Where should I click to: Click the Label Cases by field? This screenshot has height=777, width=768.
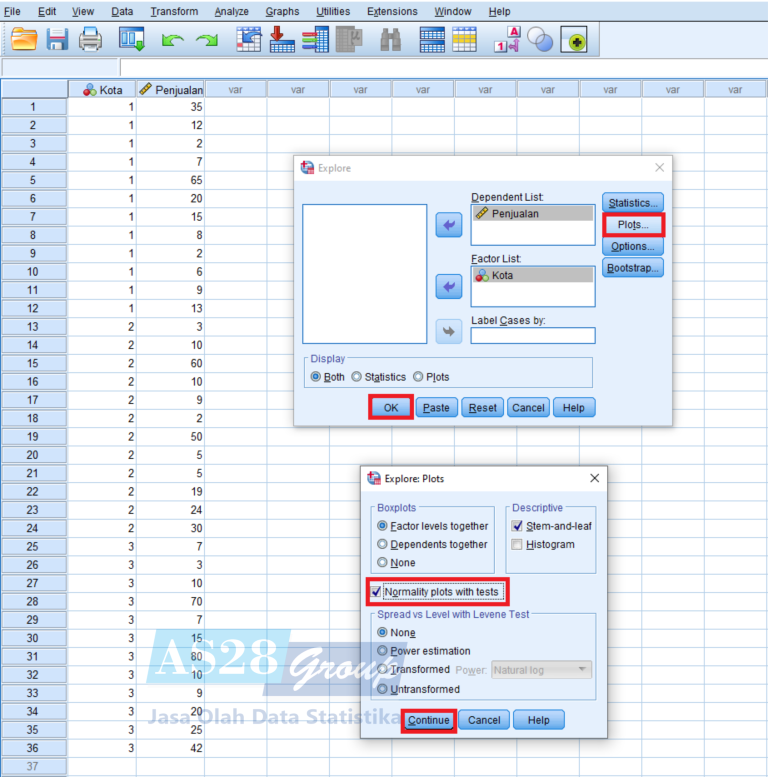click(x=532, y=336)
